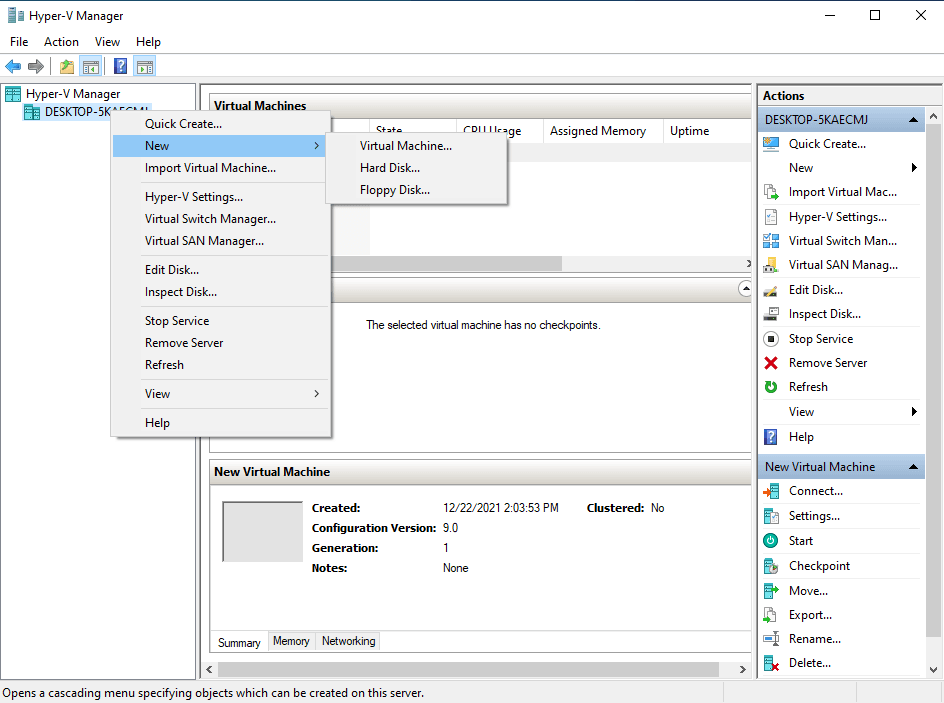Click the Move icon in Actions pane
The width and height of the screenshot is (944, 703).
771,591
